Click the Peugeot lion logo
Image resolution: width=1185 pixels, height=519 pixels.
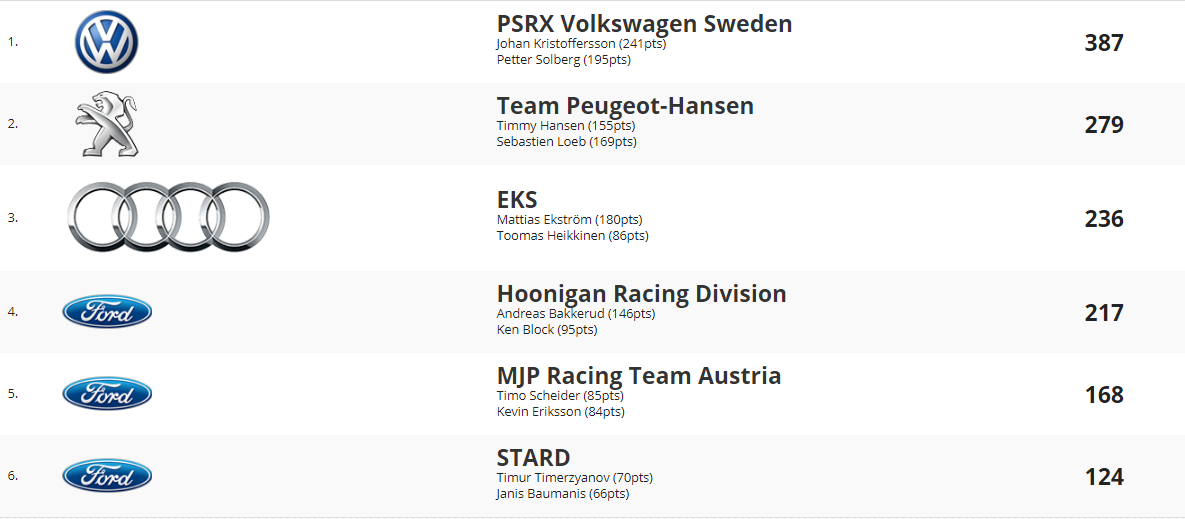pyautogui.click(x=107, y=125)
